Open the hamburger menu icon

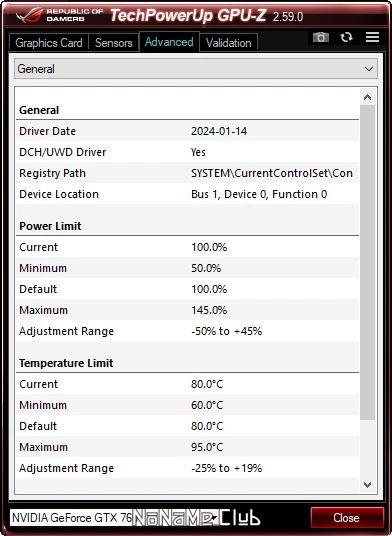[372, 37]
